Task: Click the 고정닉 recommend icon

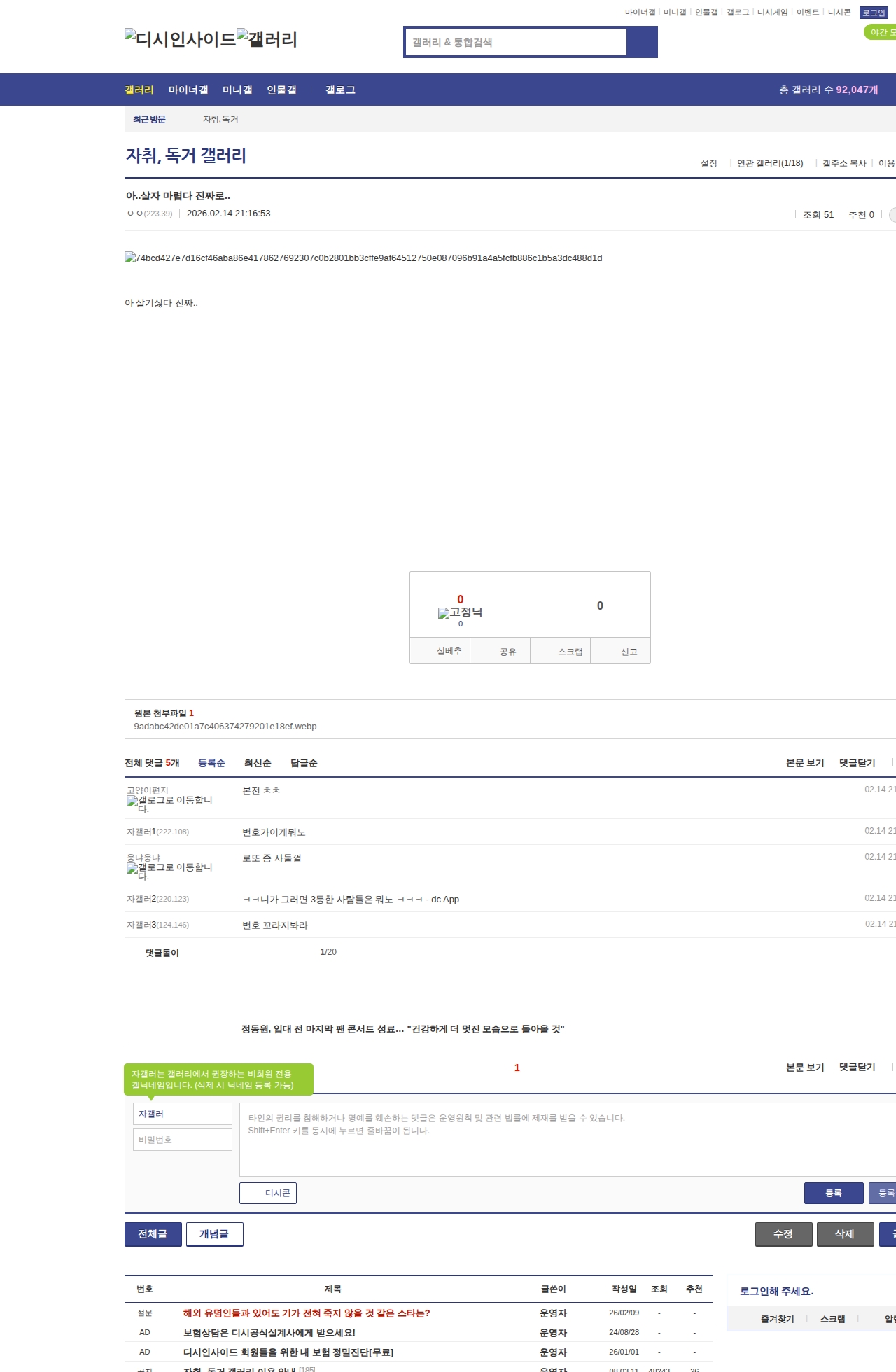Action: 444,613
